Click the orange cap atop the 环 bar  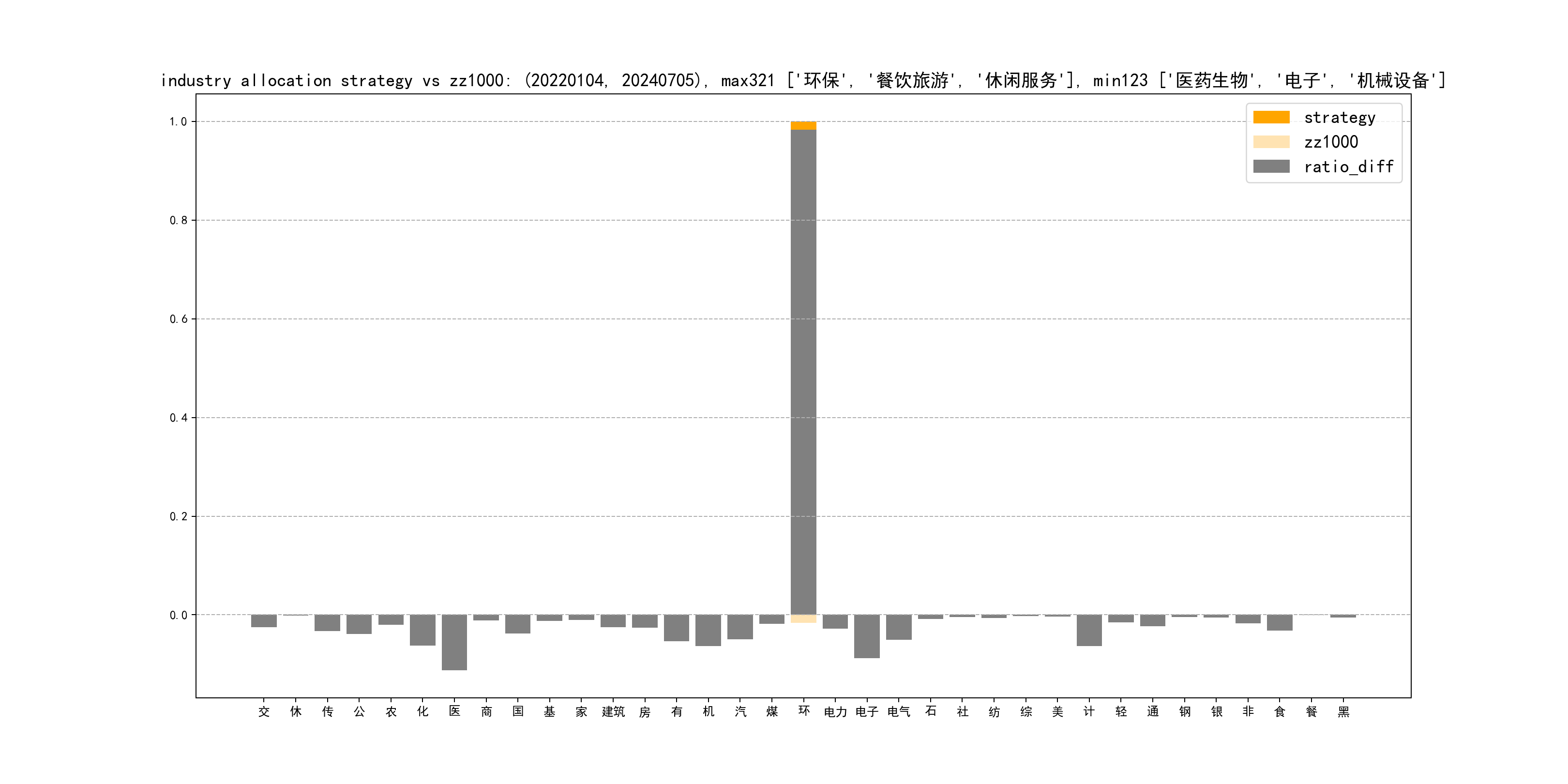pos(803,125)
